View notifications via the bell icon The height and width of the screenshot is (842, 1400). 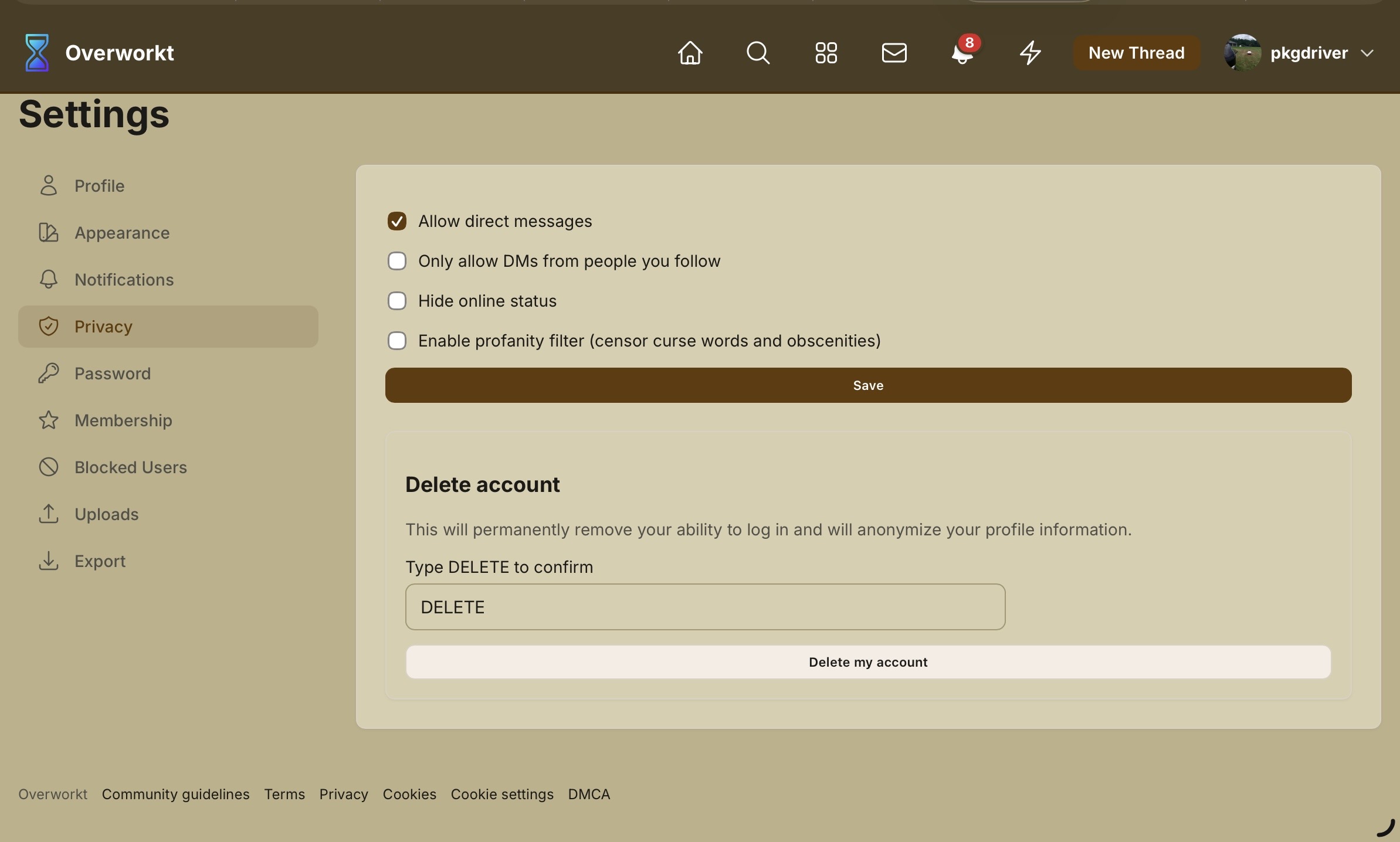pos(962,54)
